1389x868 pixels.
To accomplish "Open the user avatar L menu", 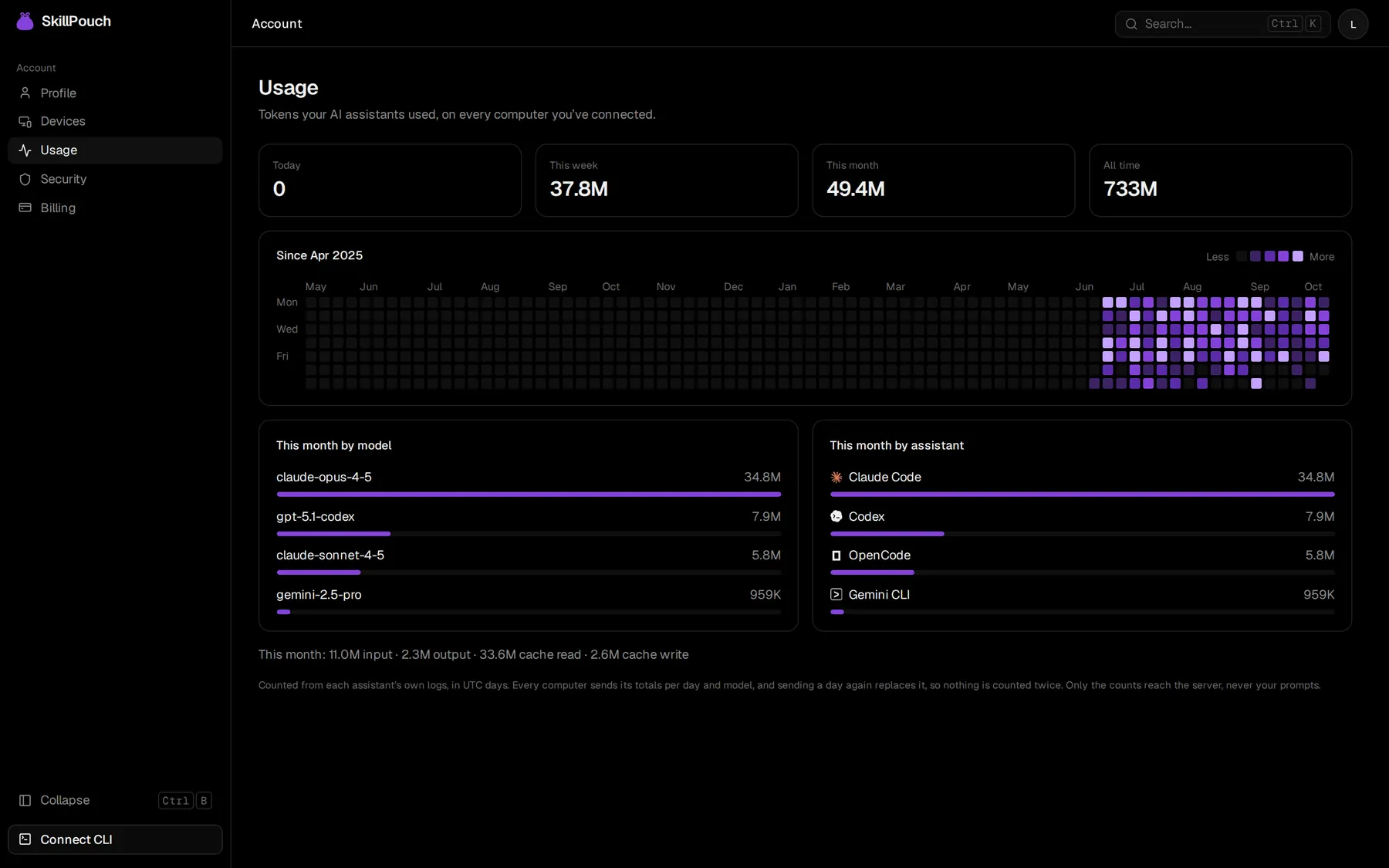I will tap(1353, 24).
